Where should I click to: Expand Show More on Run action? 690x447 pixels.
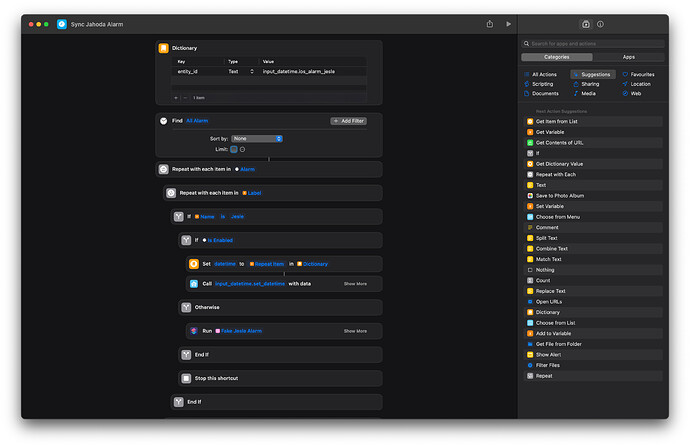tap(355, 331)
